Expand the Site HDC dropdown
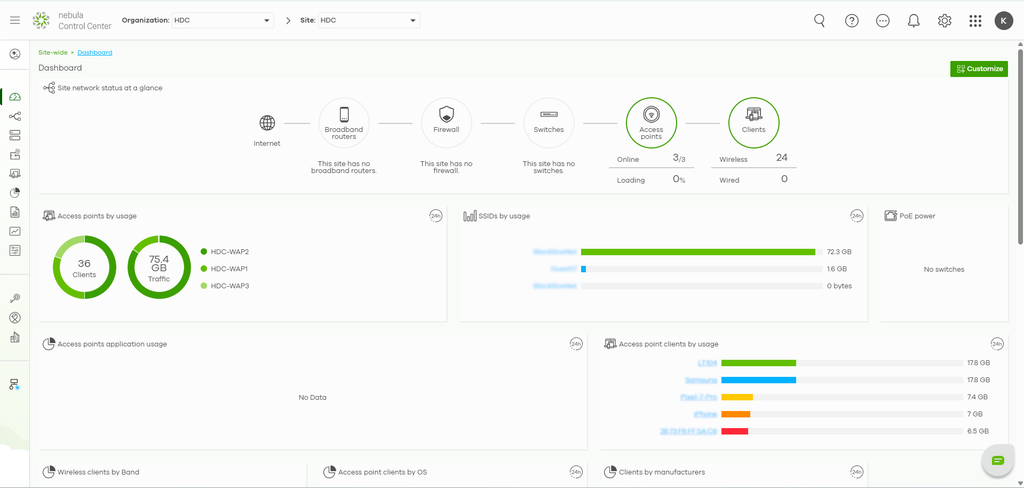This screenshot has width=1024, height=488. coord(369,21)
